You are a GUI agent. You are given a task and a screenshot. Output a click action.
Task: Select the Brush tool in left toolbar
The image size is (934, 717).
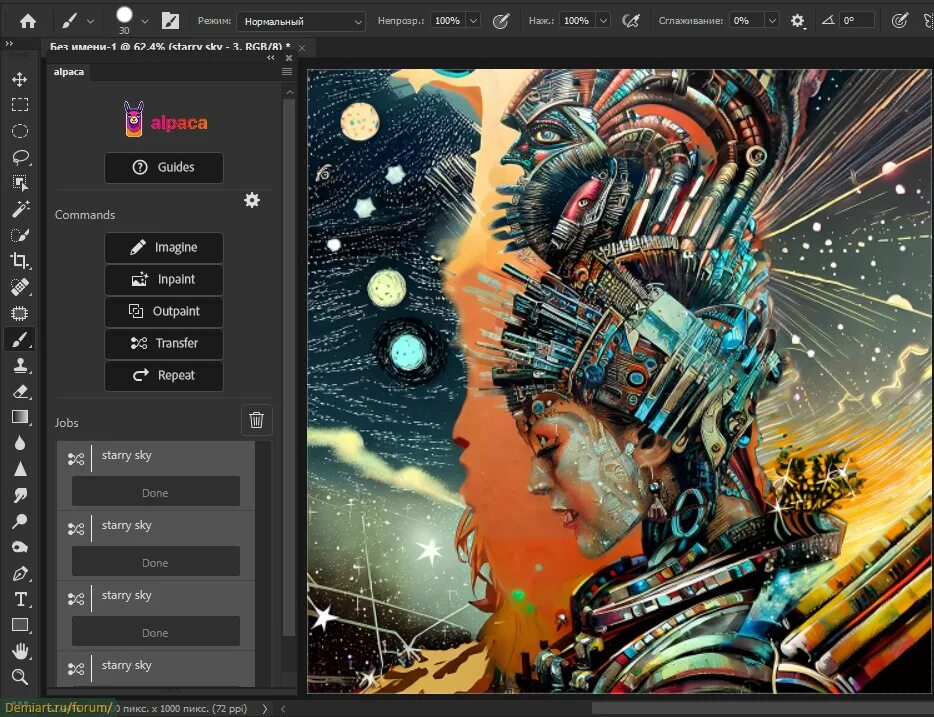[20, 339]
